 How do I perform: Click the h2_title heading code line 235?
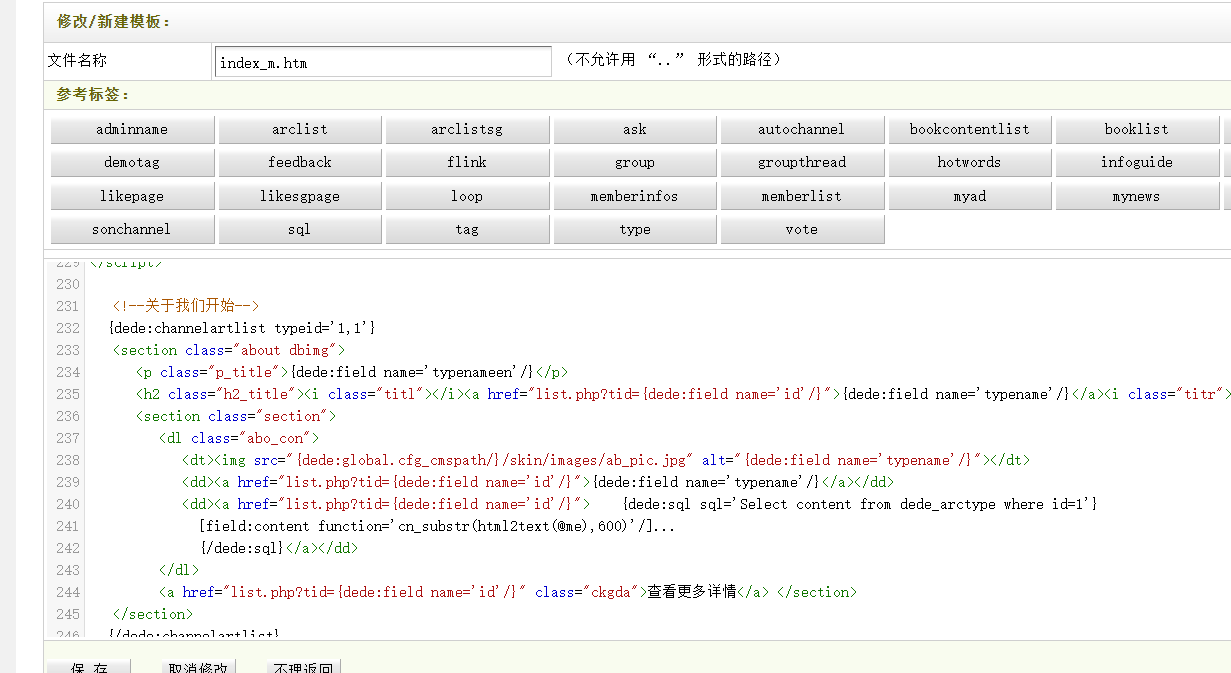(x=683, y=394)
